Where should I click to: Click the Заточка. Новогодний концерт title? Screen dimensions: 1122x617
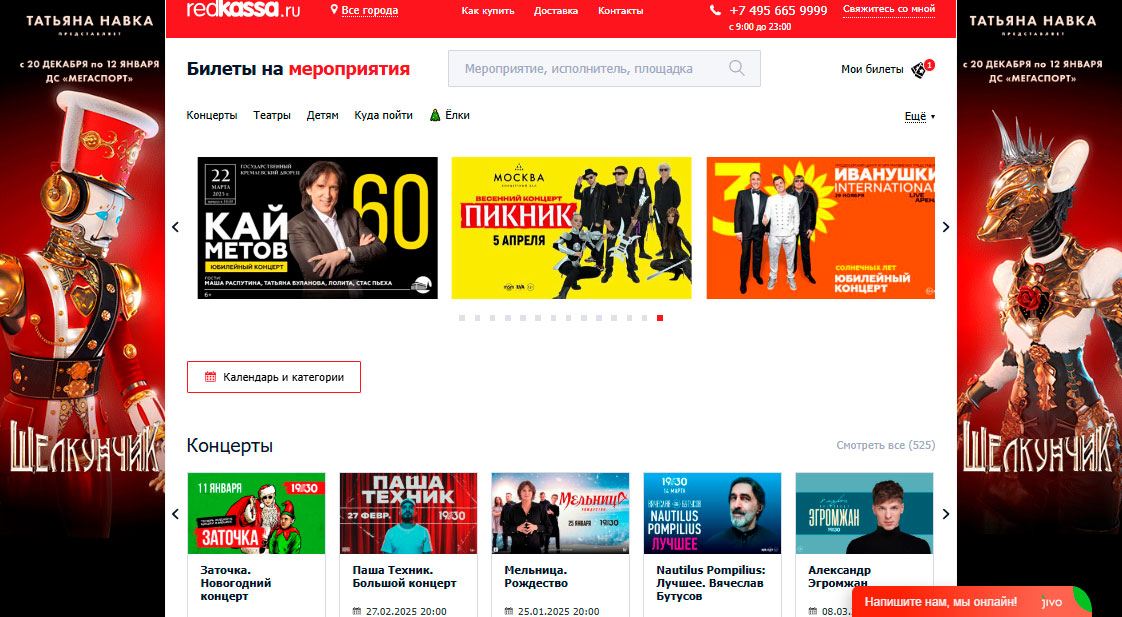click(x=236, y=583)
